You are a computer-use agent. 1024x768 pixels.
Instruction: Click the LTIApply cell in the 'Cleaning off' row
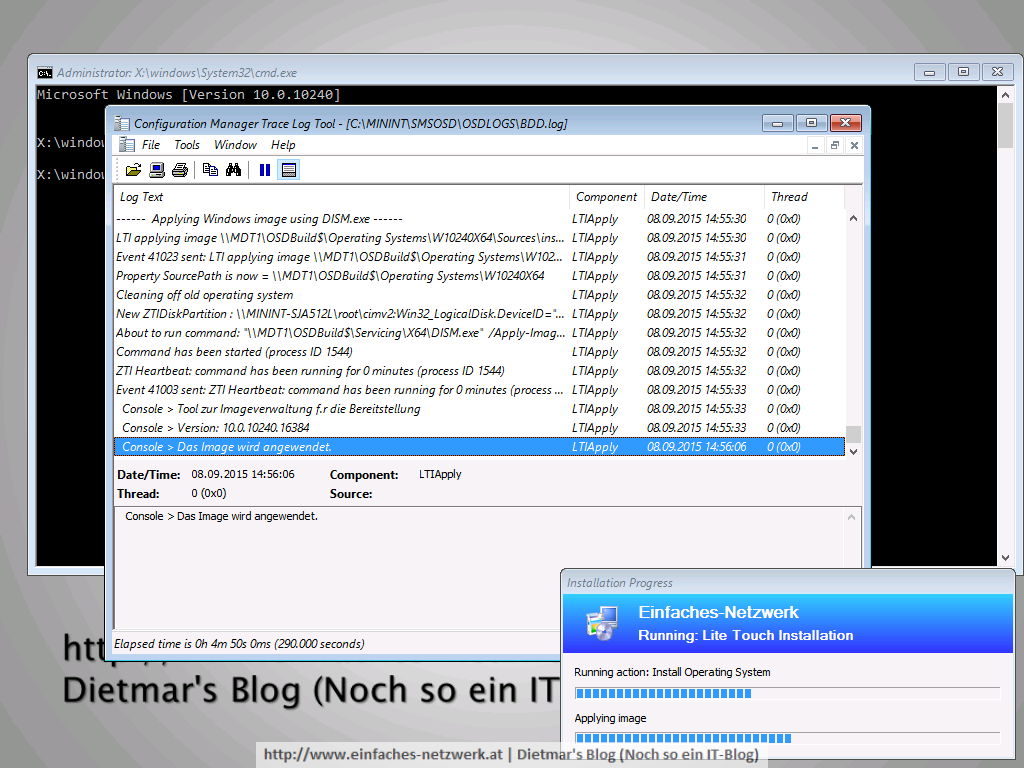(595, 295)
